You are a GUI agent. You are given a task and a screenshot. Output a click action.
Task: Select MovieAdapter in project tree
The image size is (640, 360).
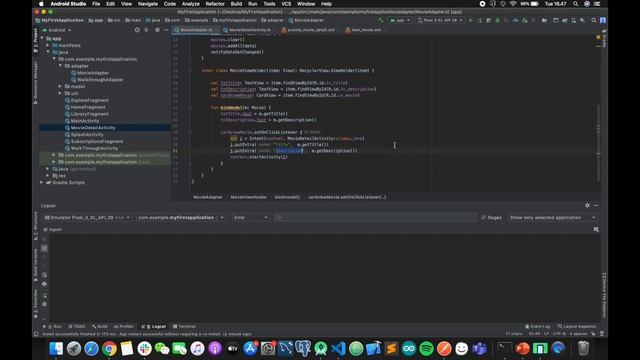(x=93, y=73)
